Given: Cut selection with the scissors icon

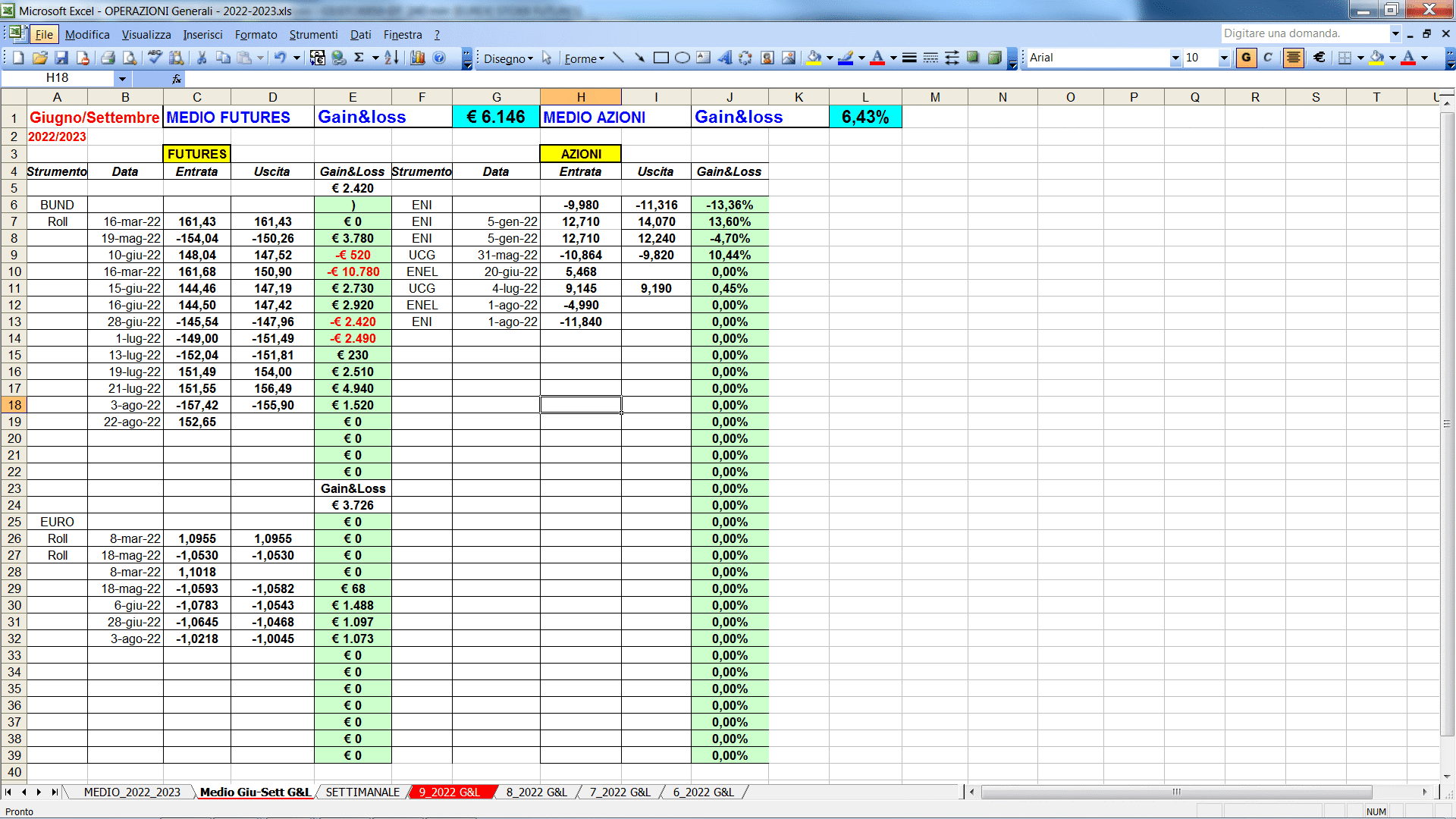Looking at the screenshot, I should tap(202, 58).
